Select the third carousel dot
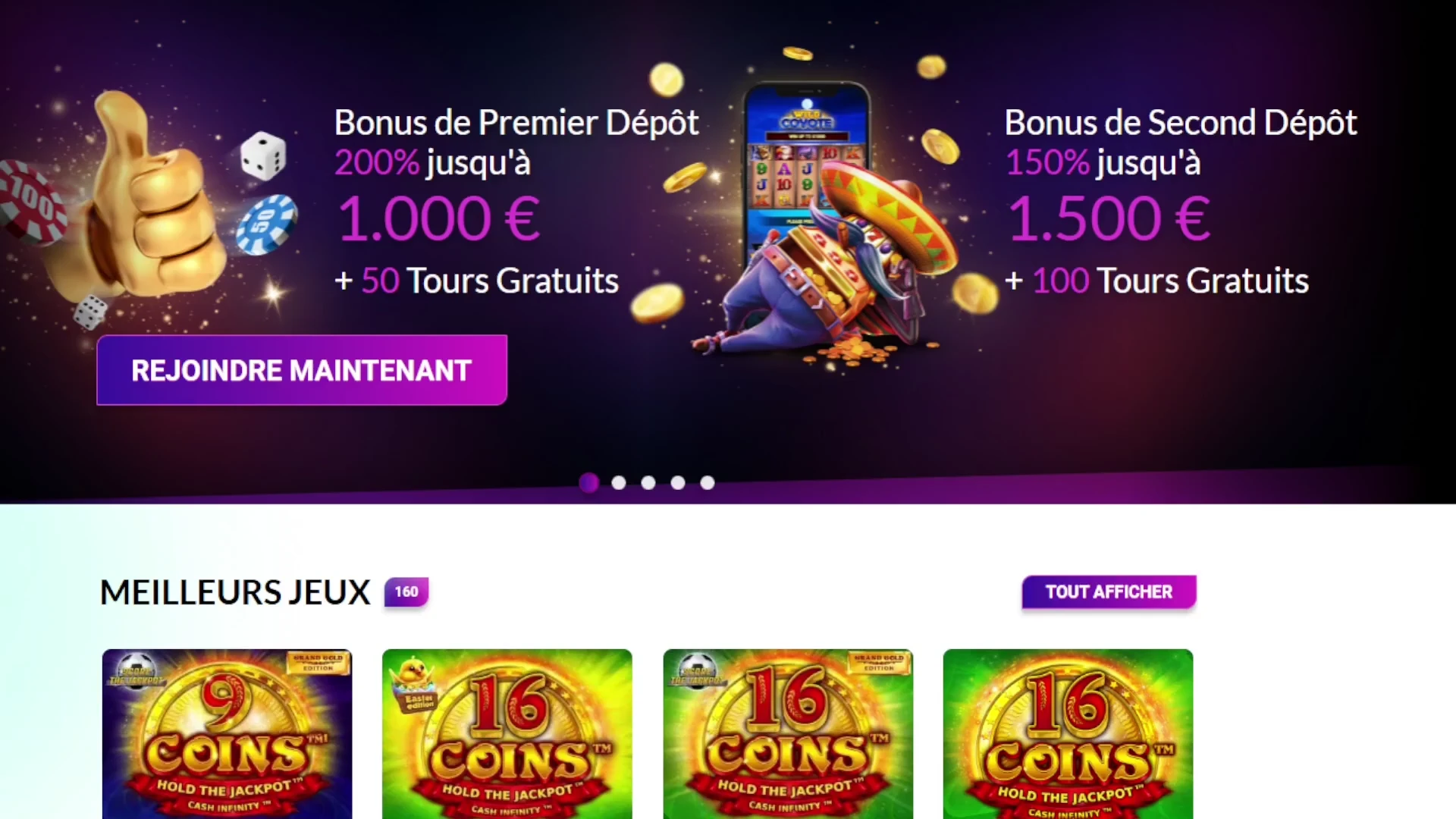 point(648,482)
